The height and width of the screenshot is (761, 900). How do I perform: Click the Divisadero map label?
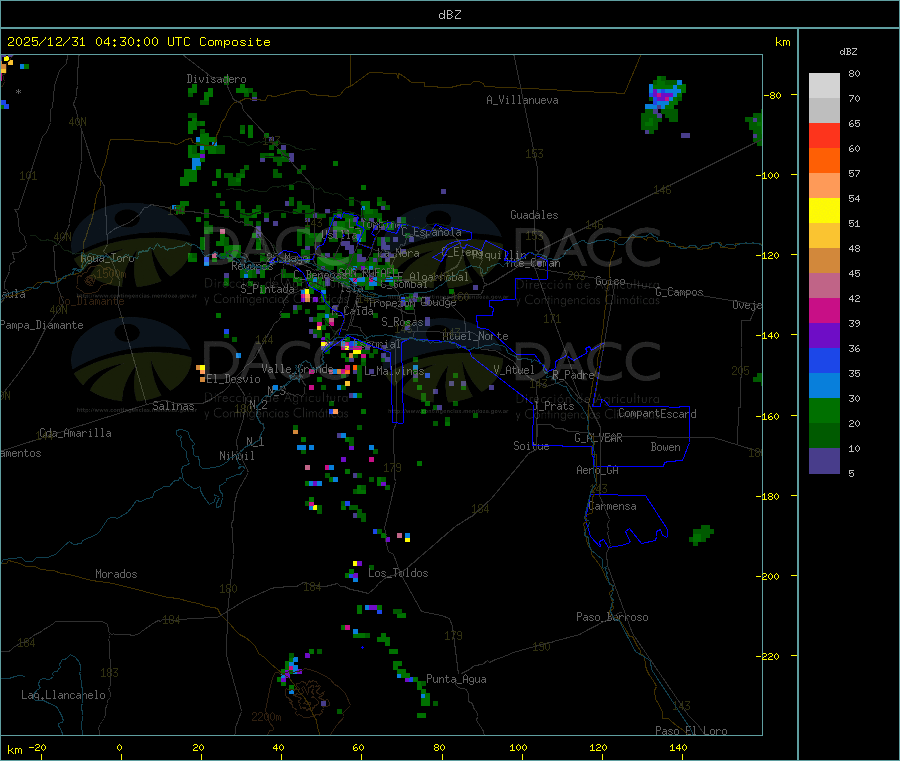coord(216,79)
